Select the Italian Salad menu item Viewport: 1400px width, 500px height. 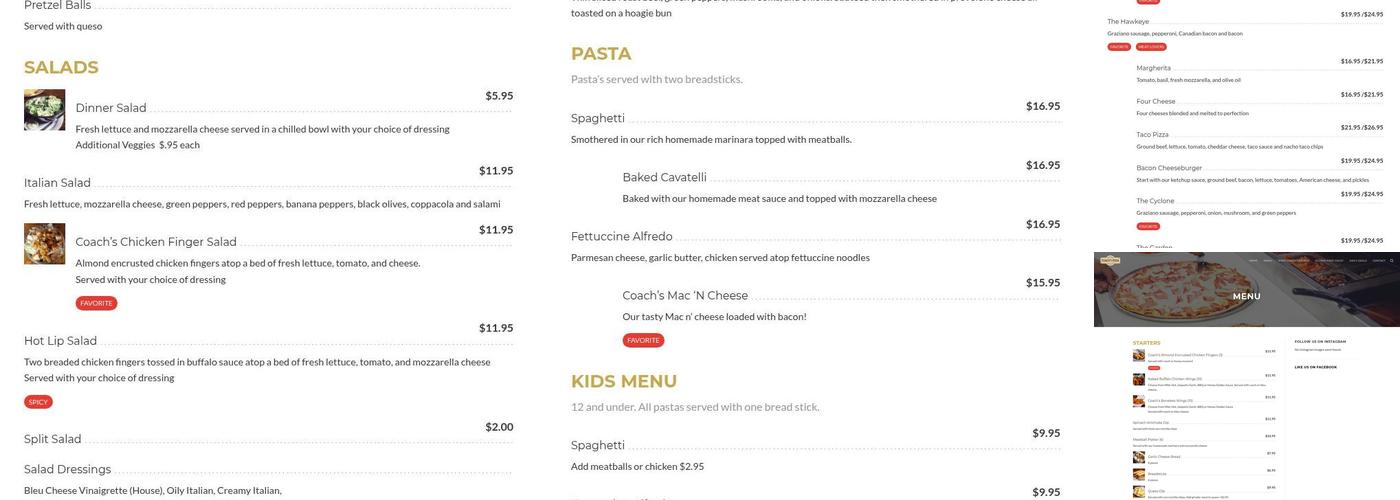(x=57, y=183)
